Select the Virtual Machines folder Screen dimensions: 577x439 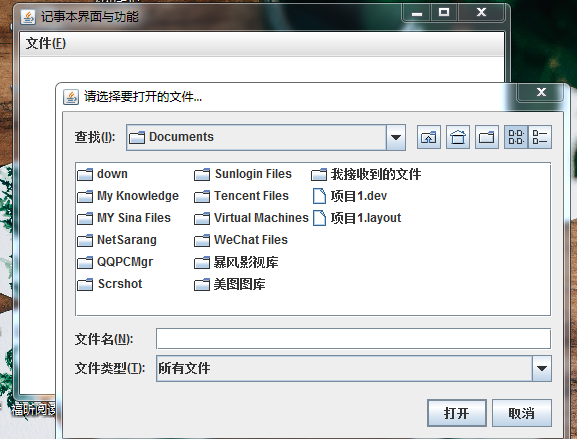pos(251,218)
